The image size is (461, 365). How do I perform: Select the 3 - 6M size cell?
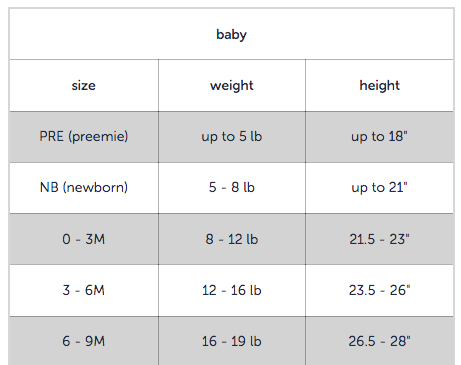[84, 290]
